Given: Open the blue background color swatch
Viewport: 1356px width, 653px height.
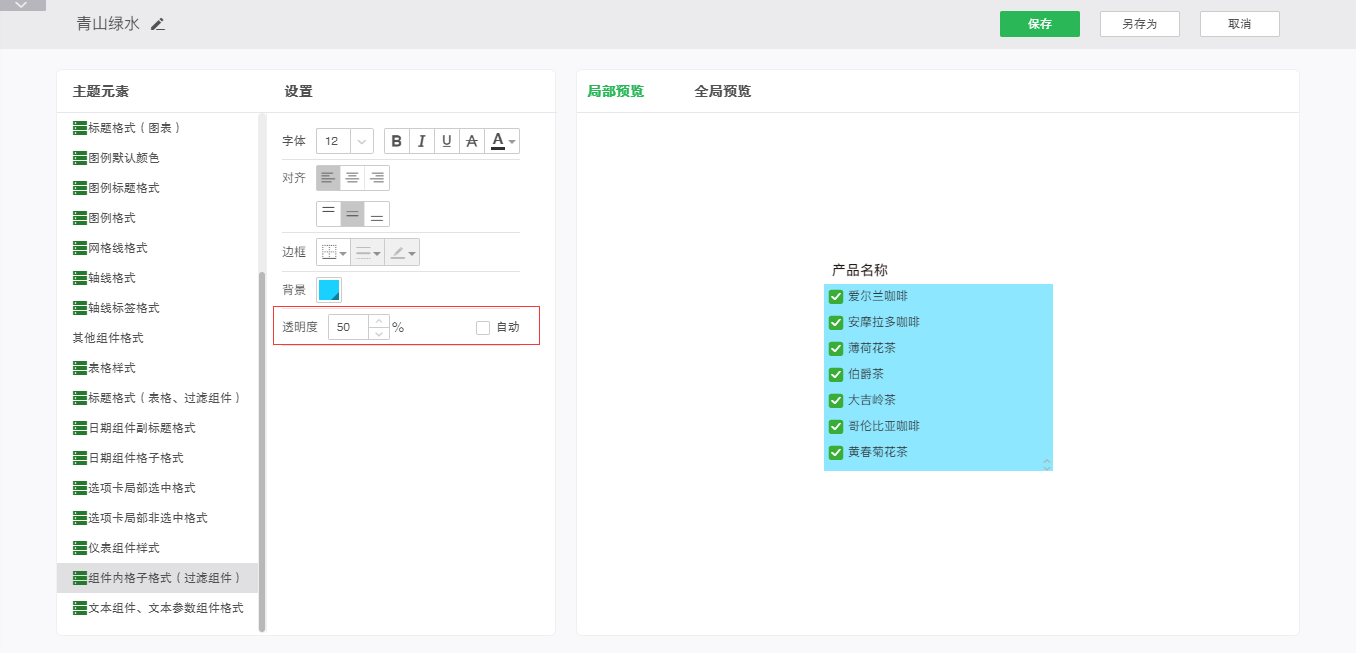Looking at the screenshot, I should click(x=329, y=290).
